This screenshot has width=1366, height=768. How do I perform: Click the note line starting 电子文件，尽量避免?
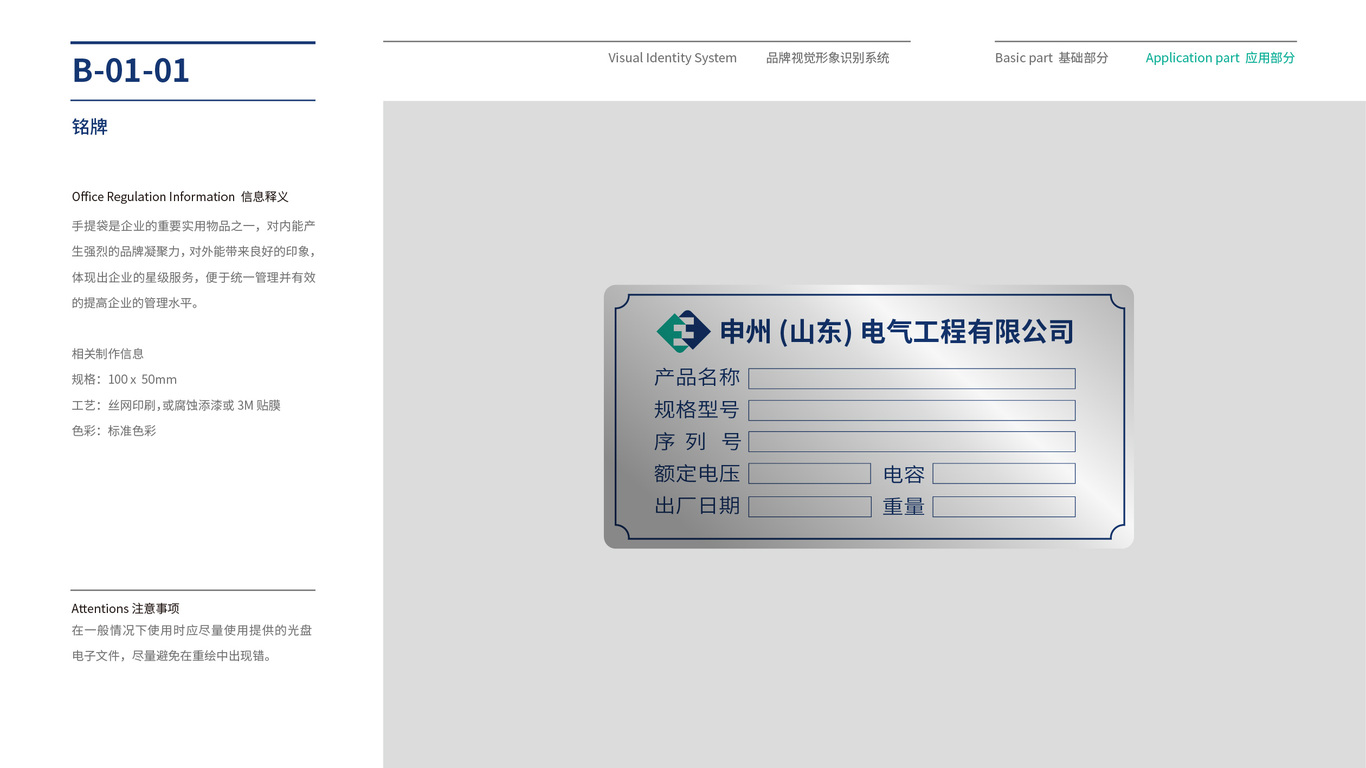[172, 657]
